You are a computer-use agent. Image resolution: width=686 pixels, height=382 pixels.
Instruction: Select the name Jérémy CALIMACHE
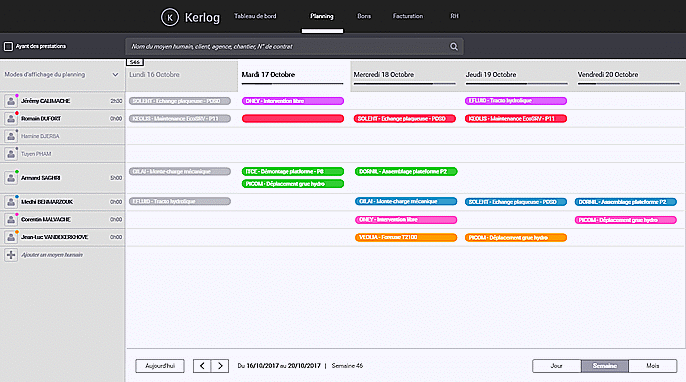46,101
